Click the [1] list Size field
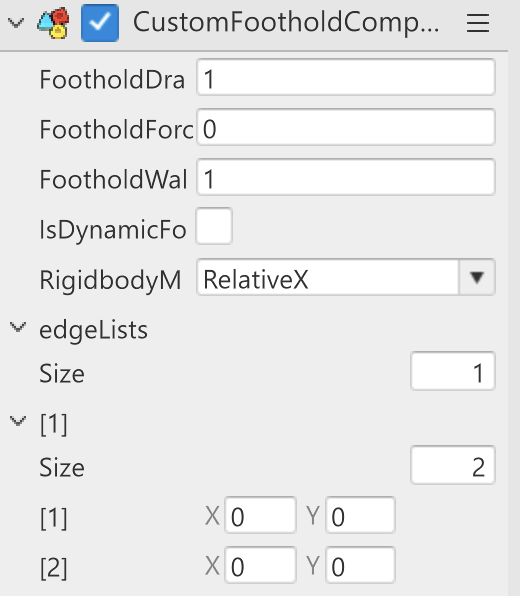The width and height of the screenshot is (520, 596). click(453, 465)
